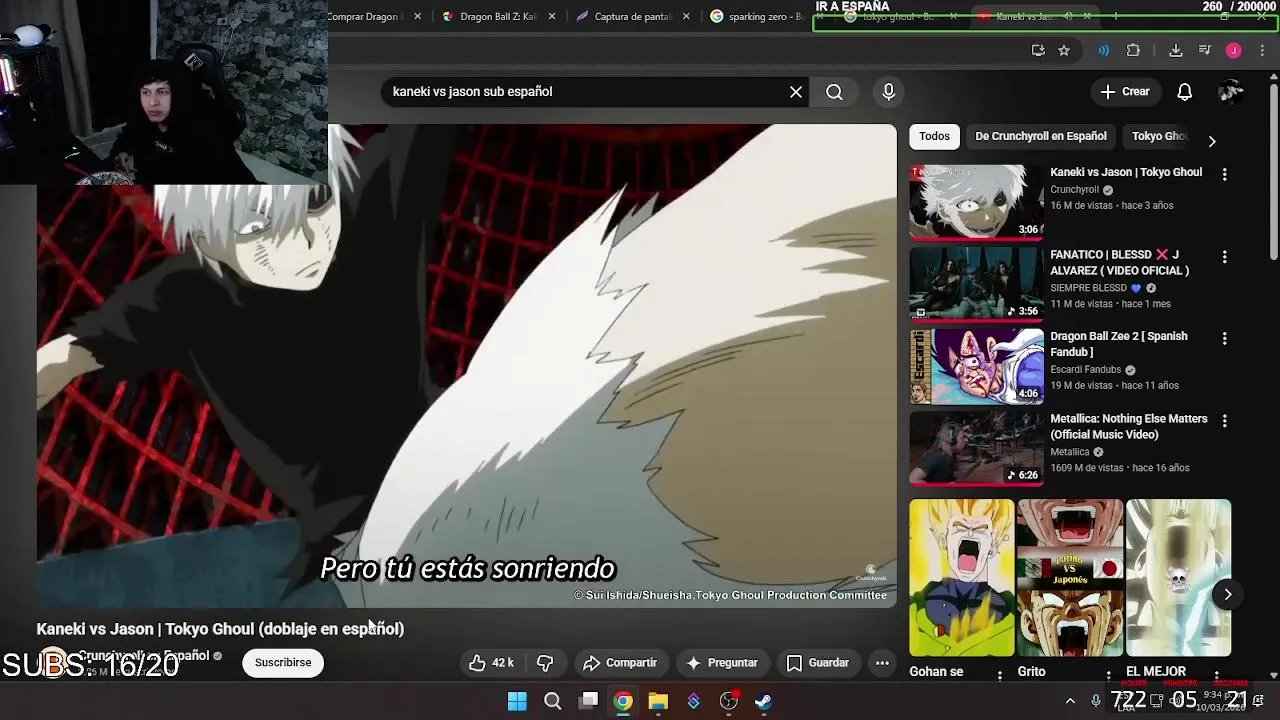
Task: Open Steam from taskbar
Action: [x=764, y=701]
